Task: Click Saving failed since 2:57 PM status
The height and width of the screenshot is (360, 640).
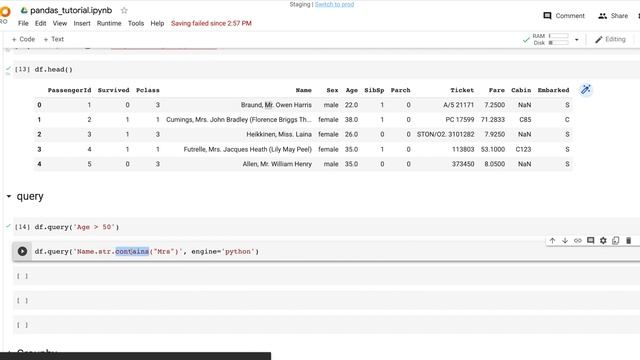Action: click(211, 23)
